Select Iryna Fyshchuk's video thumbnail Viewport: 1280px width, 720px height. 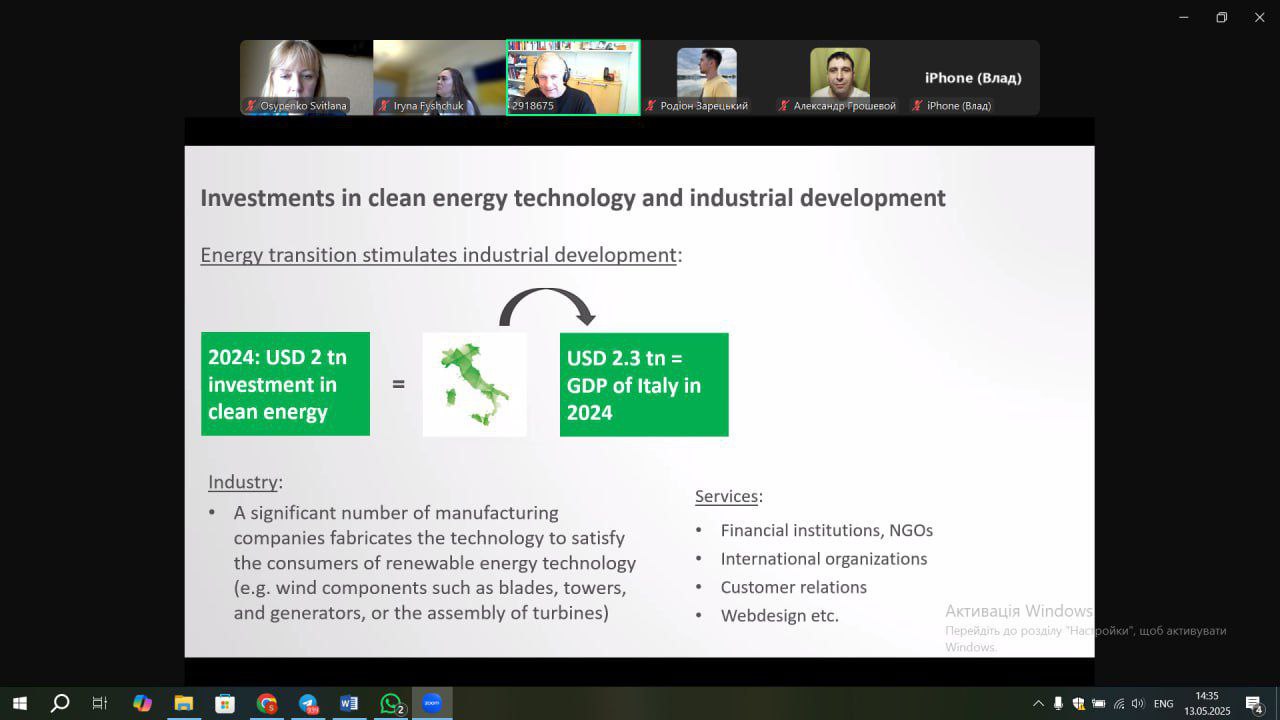coord(439,77)
